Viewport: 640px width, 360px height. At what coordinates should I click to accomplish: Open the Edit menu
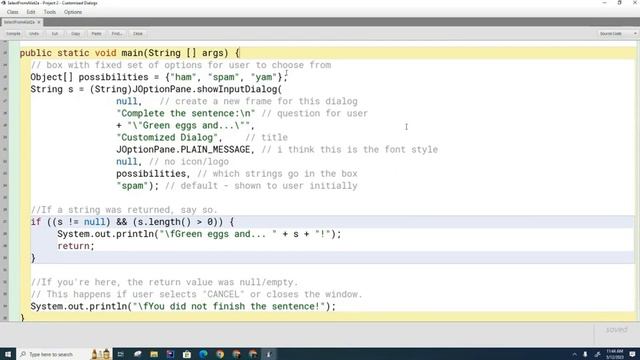[x=31, y=12]
